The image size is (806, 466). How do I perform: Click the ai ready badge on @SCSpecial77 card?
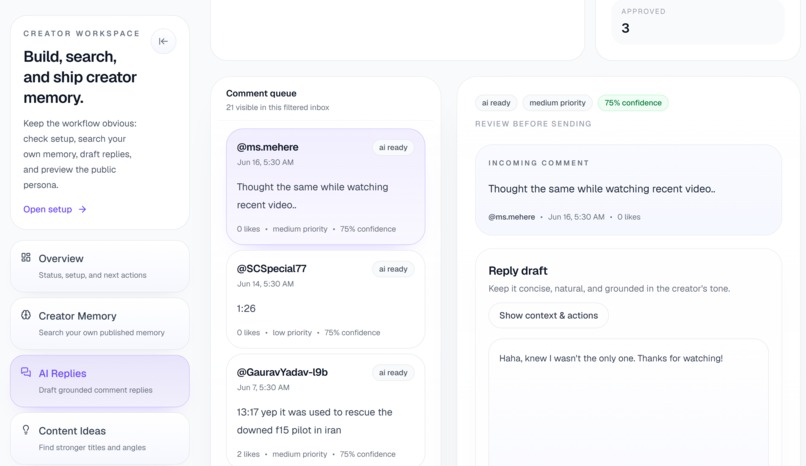[393, 269]
